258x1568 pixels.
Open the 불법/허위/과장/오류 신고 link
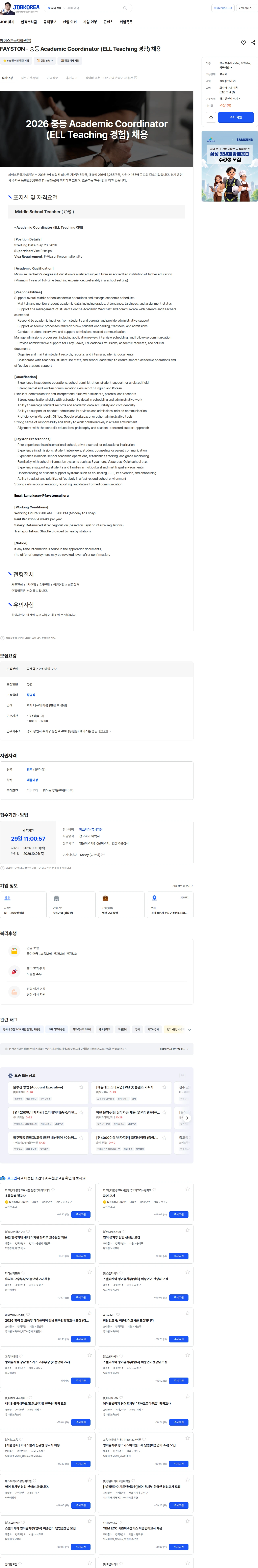click(x=174, y=1049)
